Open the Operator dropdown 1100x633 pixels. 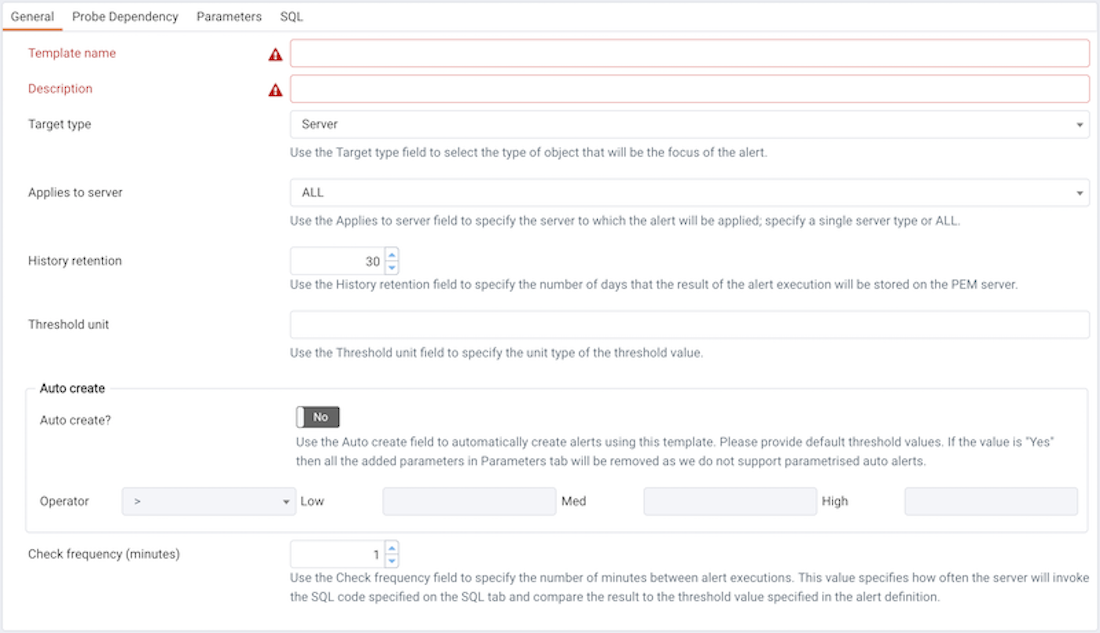(209, 501)
